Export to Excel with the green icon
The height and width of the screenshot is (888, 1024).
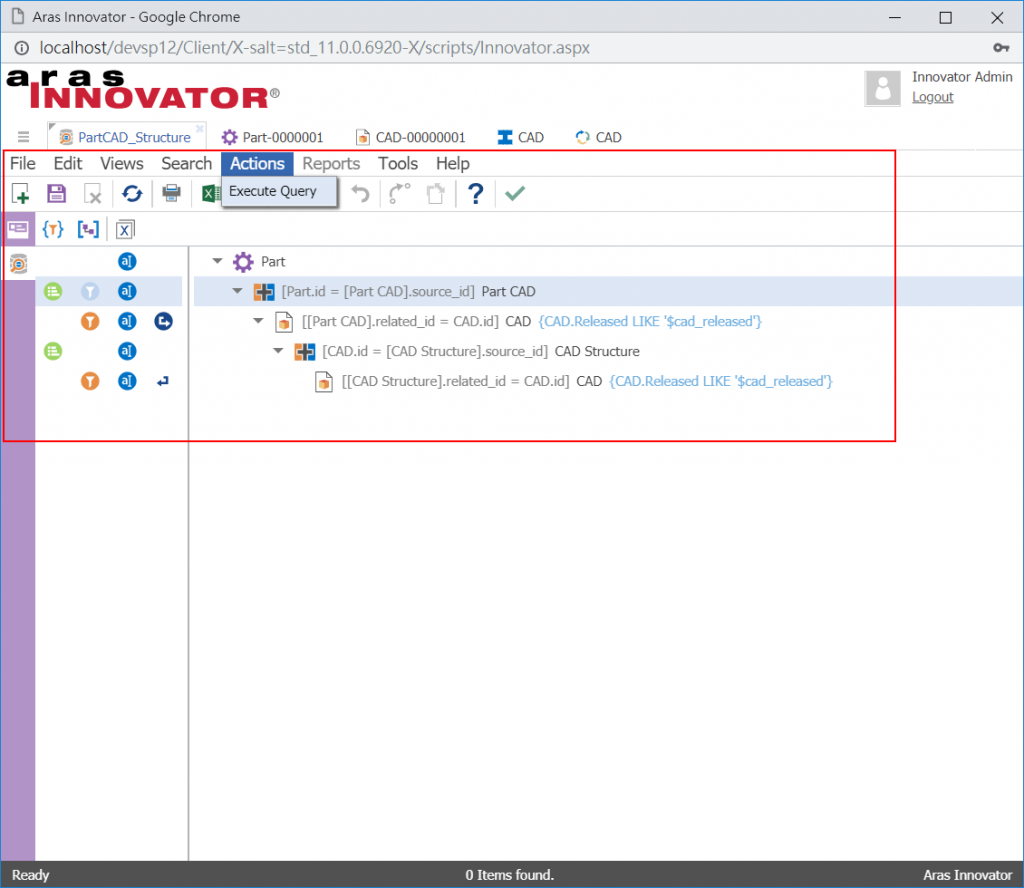(x=210, y=193)
